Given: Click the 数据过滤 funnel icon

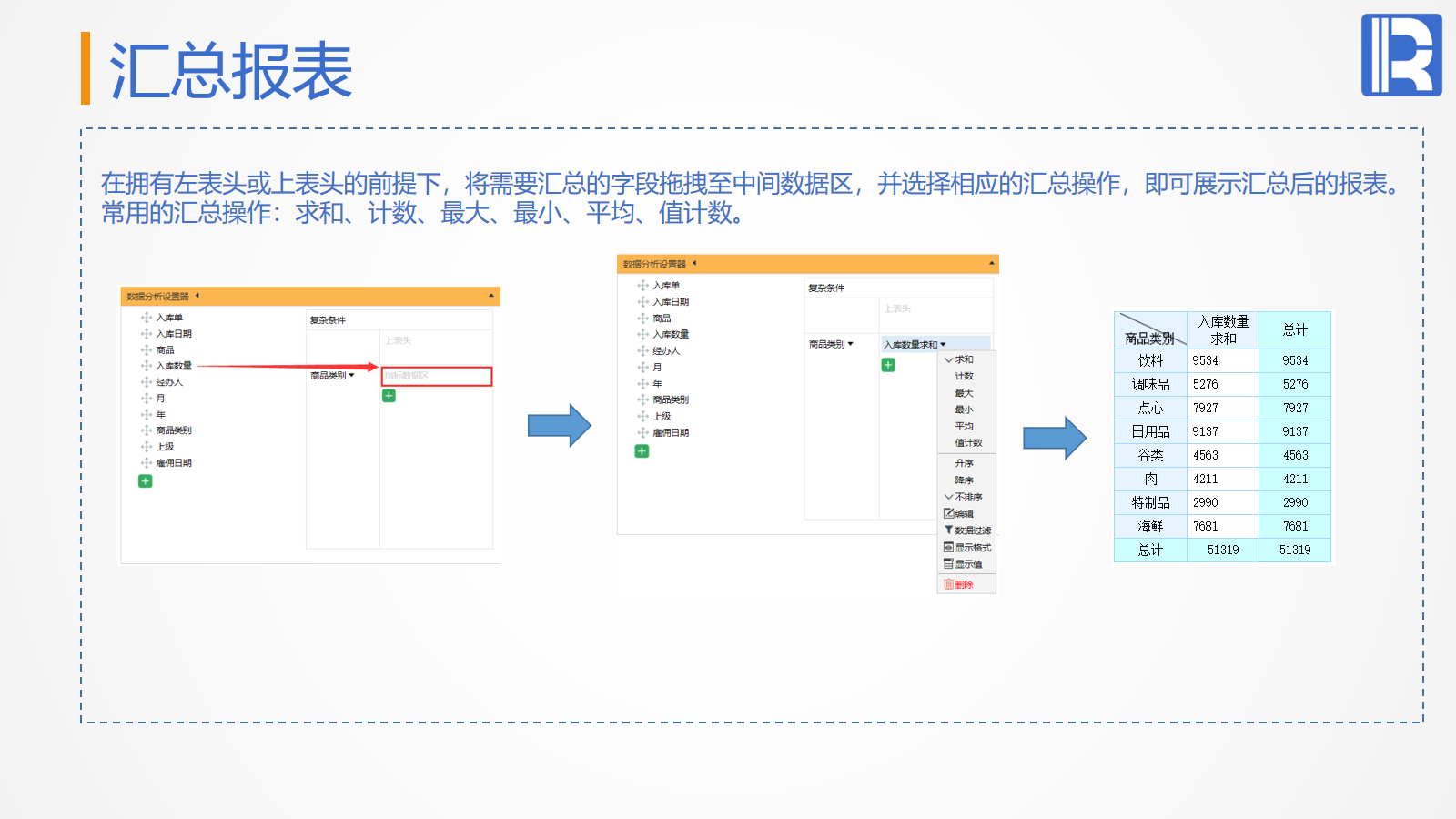Looking at the screenshot, I should tap(949, 531).
